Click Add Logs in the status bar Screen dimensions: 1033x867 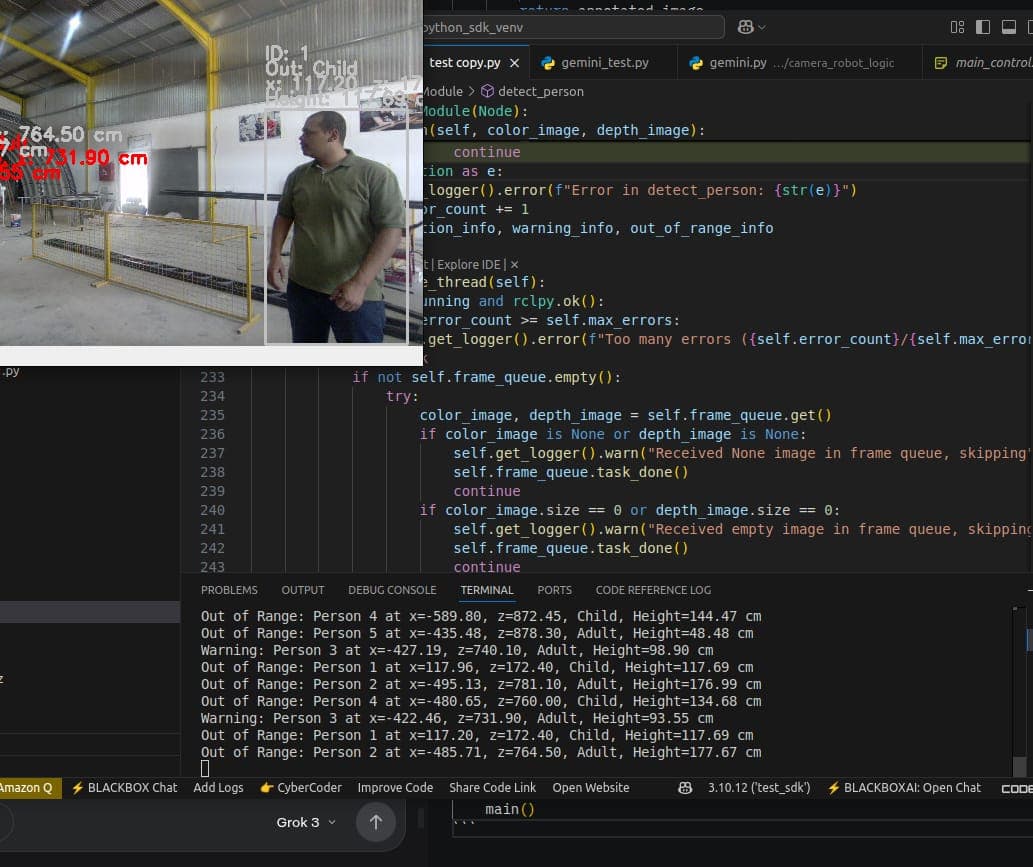218,788
